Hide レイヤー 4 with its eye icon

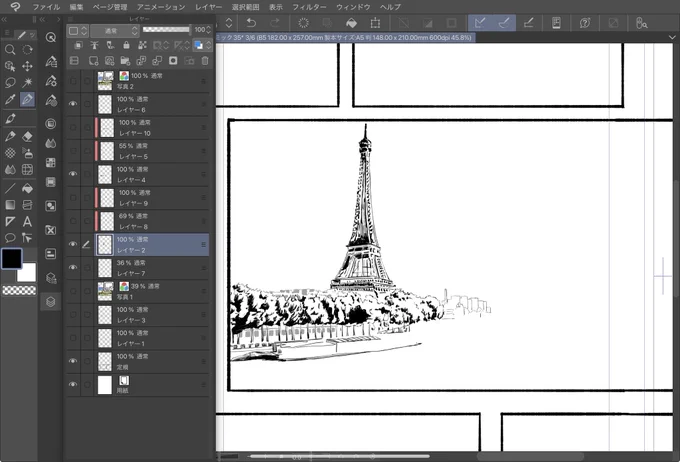click(73, 174)
